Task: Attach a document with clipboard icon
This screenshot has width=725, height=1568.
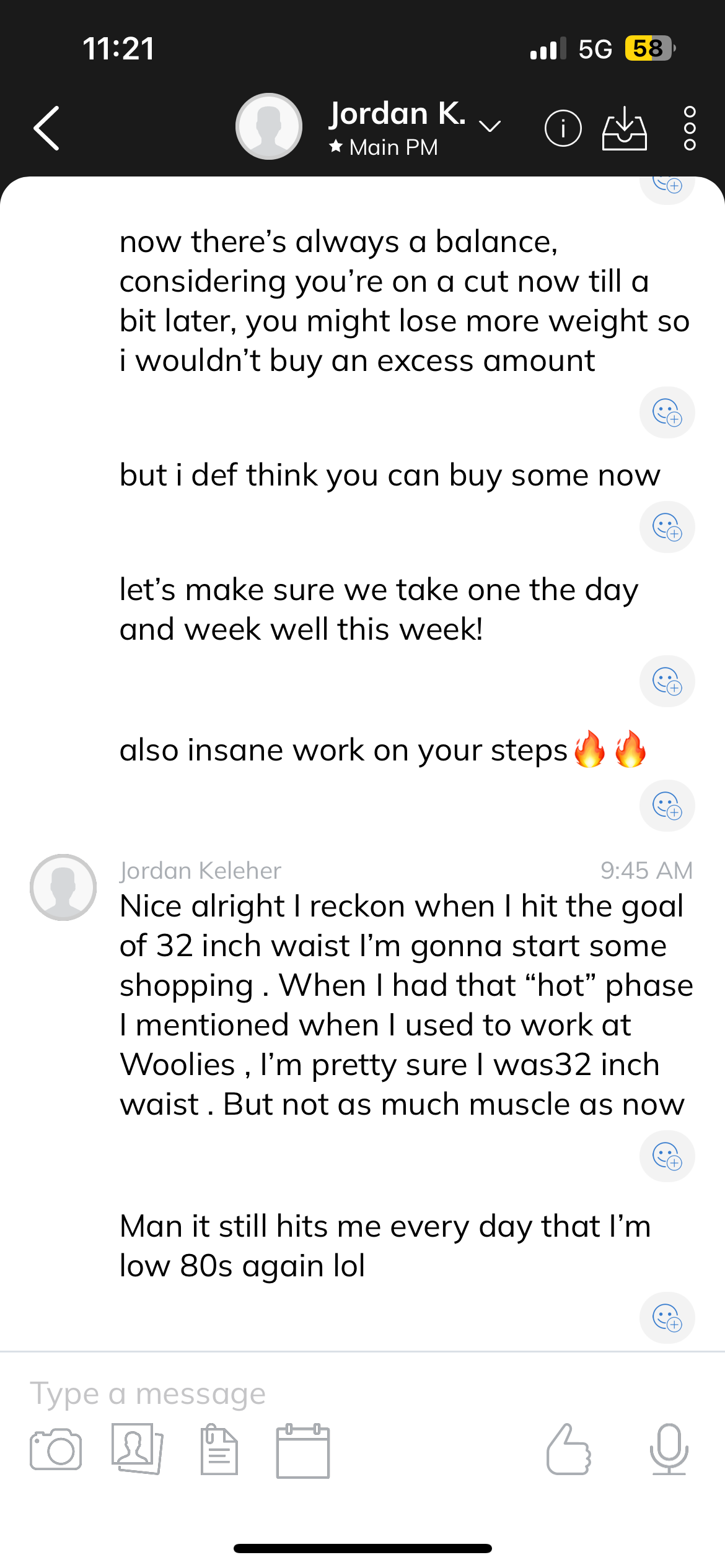Action: click(x=219, y=1449)
